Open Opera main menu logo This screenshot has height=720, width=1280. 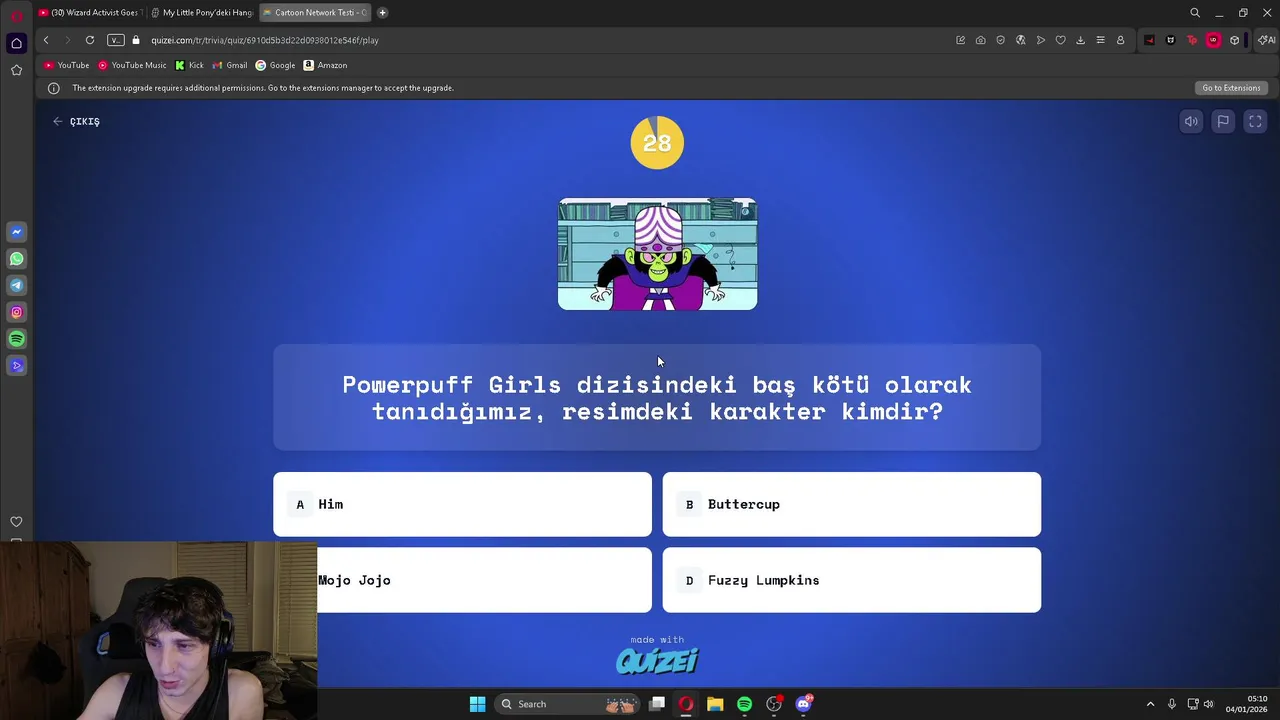click(x=16, y=15)
